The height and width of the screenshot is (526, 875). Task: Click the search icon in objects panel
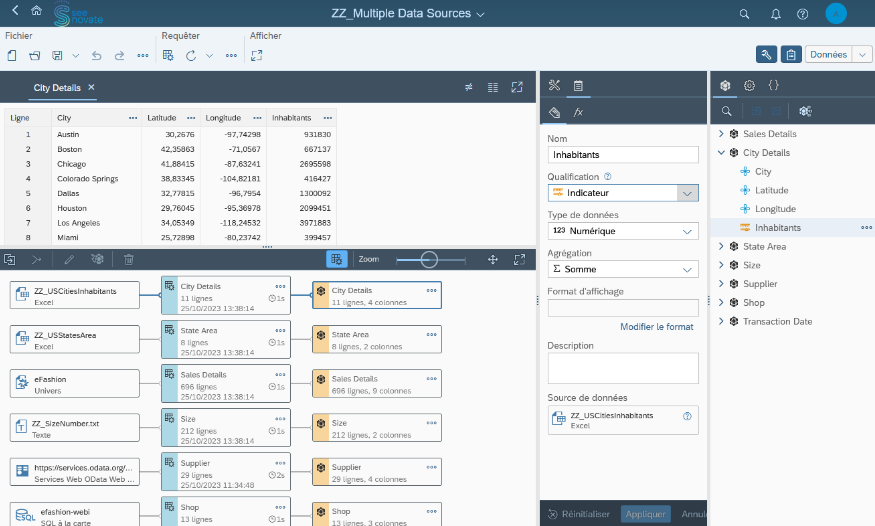[727, 111]
